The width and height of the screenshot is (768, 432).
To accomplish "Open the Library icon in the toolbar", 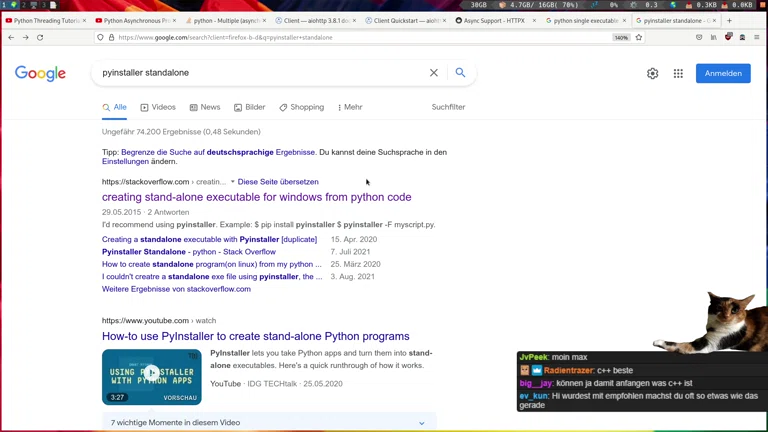I will click(714, 37).
